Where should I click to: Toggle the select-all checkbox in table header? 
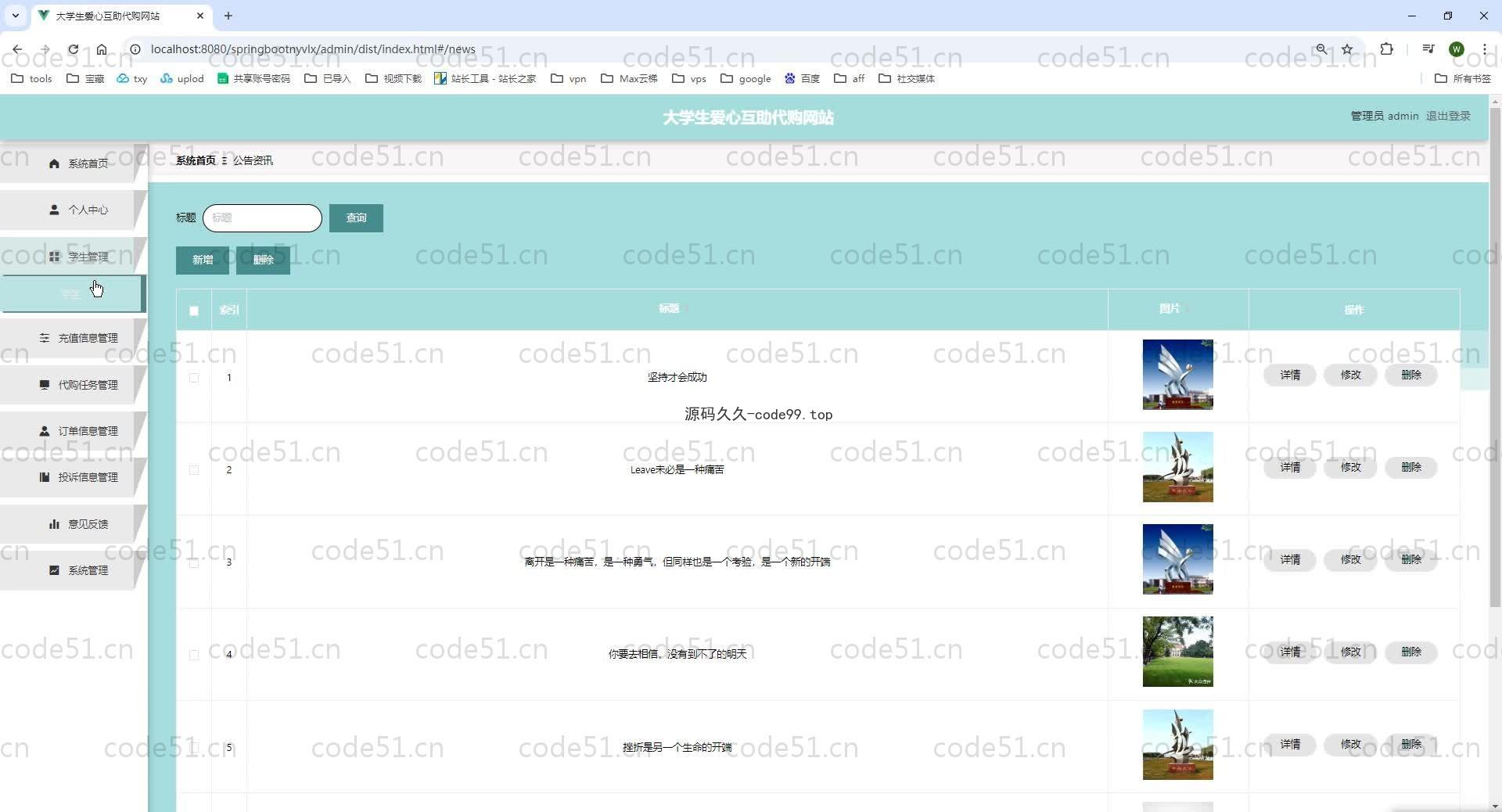click(x=194, y=311)
